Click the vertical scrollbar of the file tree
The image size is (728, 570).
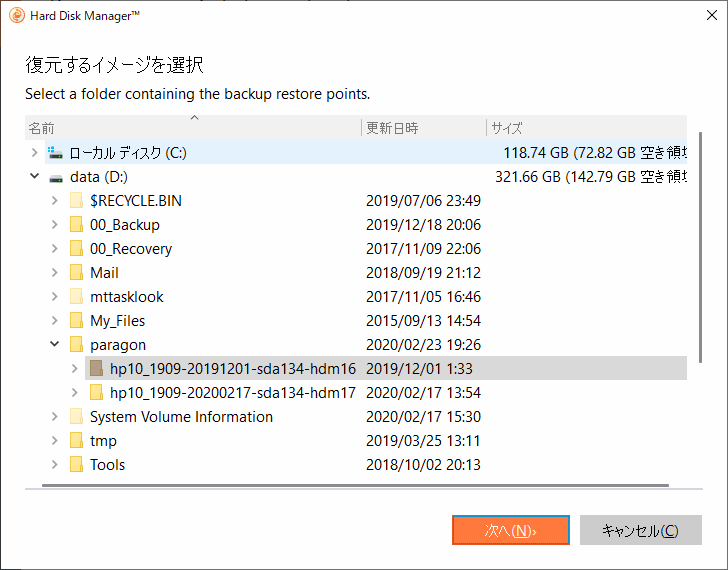click(x=700, y=250)
